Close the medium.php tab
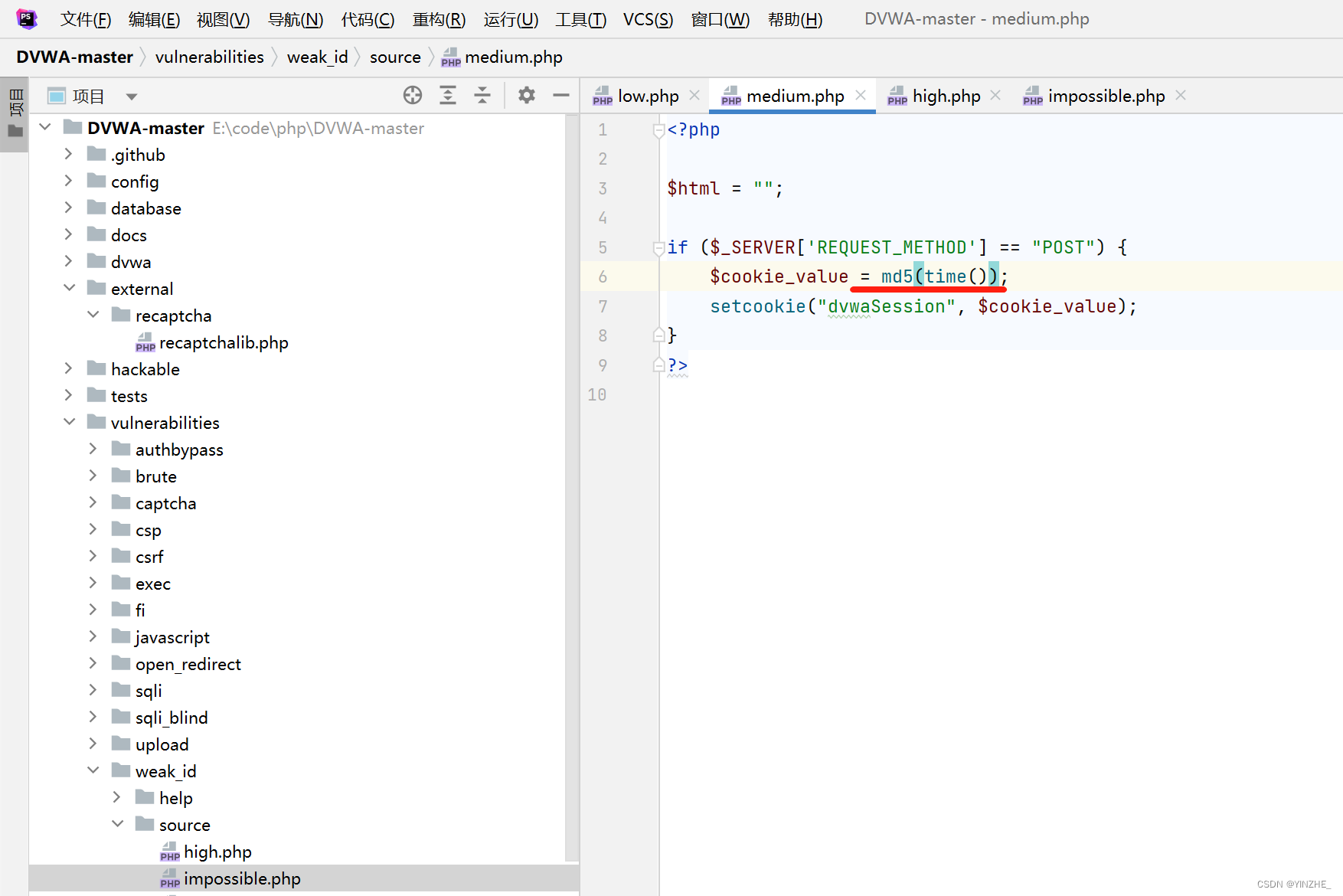Screen dimensions: 1343x896 coord(861,95)
